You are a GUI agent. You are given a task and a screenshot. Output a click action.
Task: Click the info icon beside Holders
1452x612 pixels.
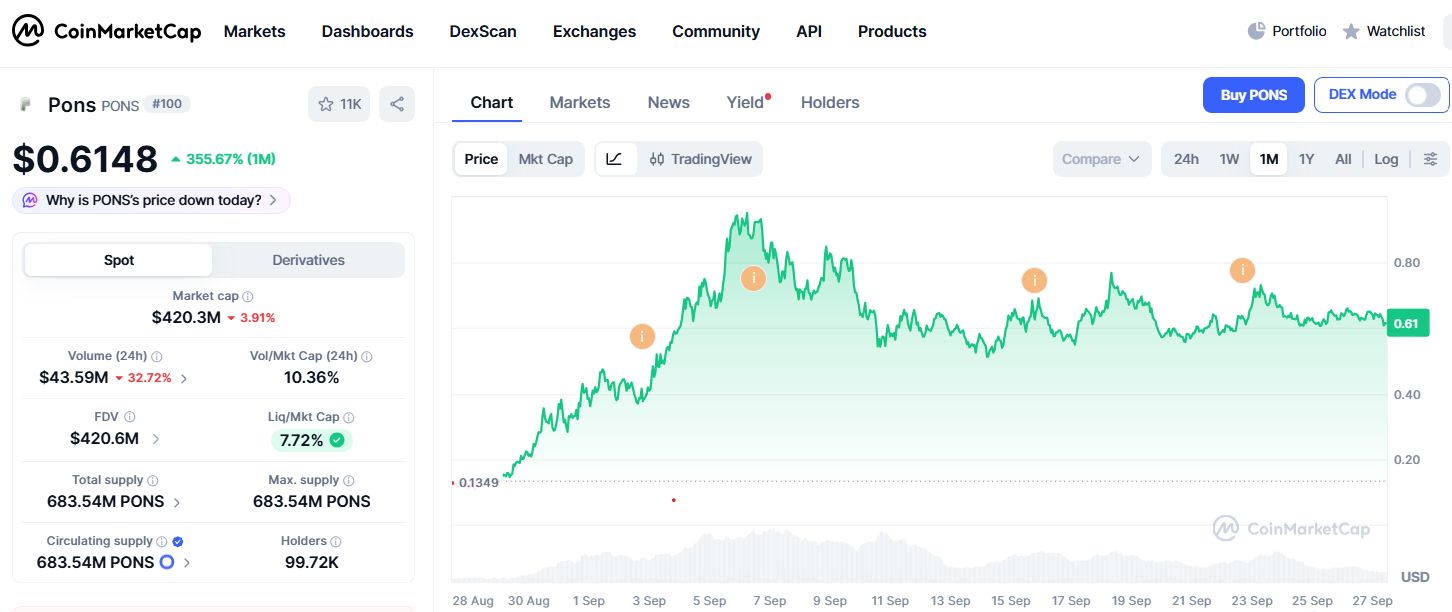(336, 541)
